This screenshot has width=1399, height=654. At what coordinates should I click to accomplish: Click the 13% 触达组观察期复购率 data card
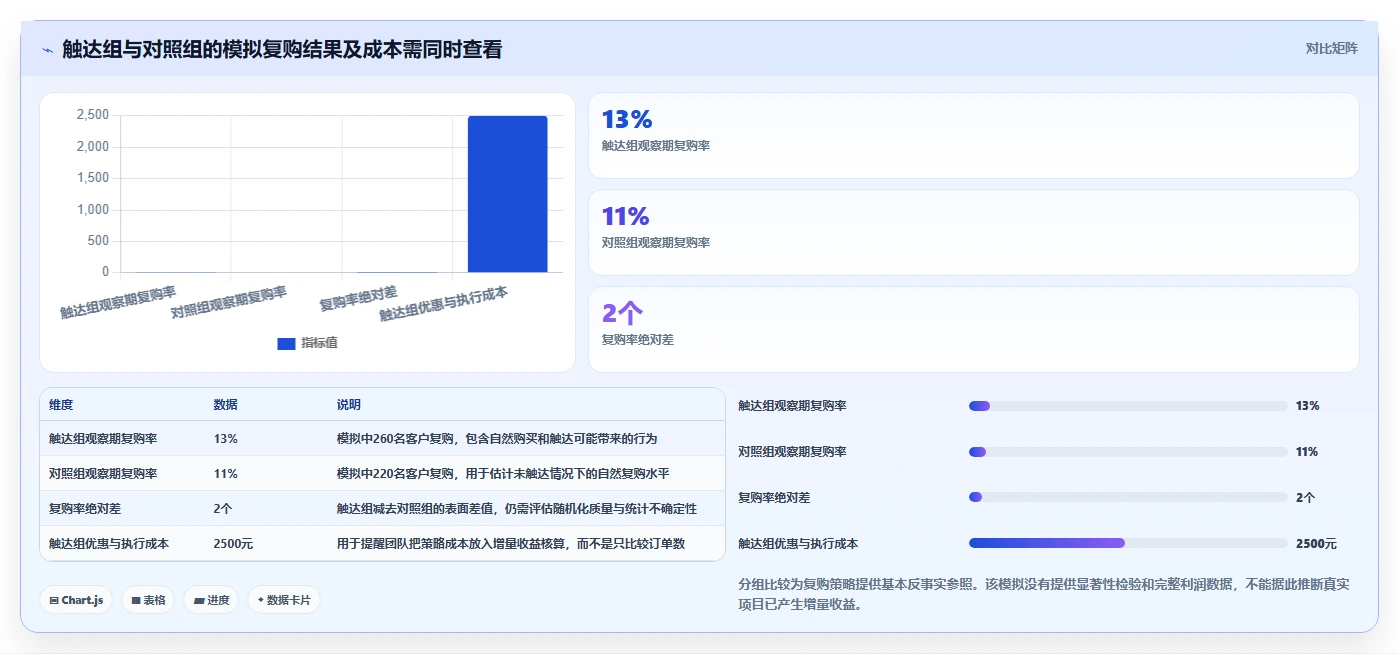973,136
